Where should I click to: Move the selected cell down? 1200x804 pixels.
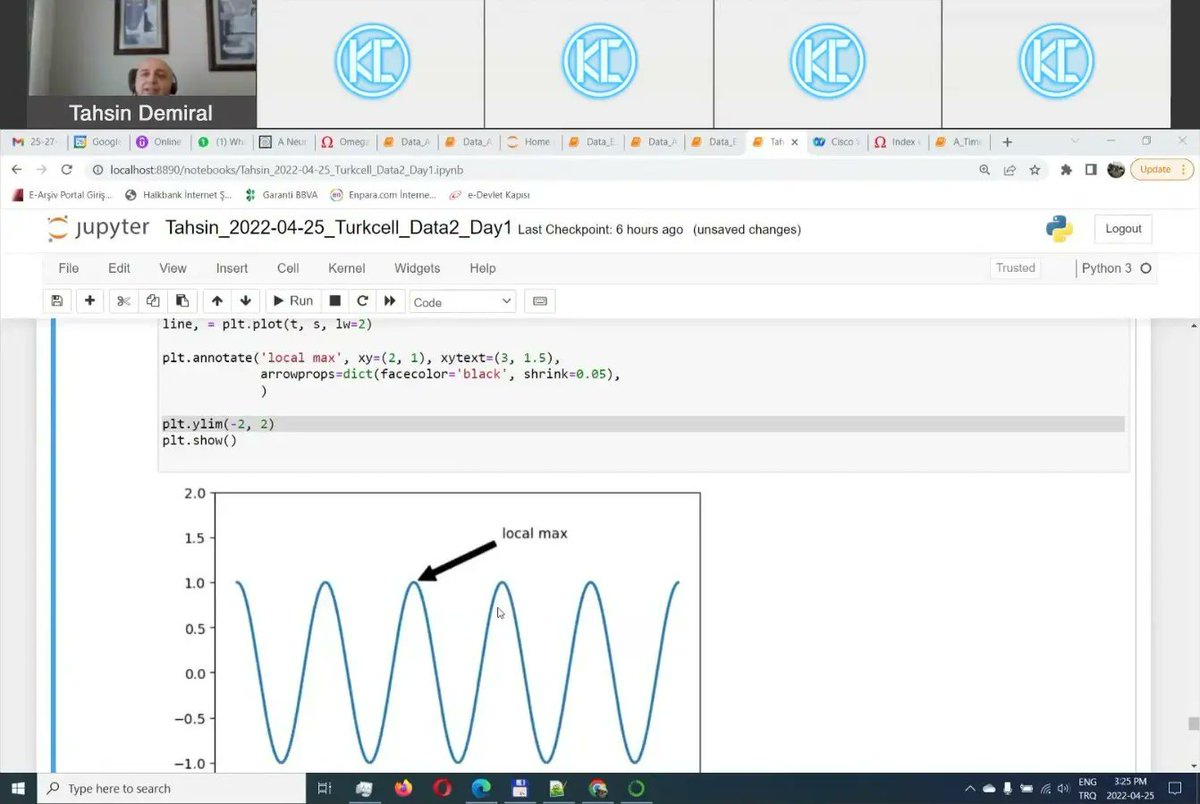pos(246,301)
